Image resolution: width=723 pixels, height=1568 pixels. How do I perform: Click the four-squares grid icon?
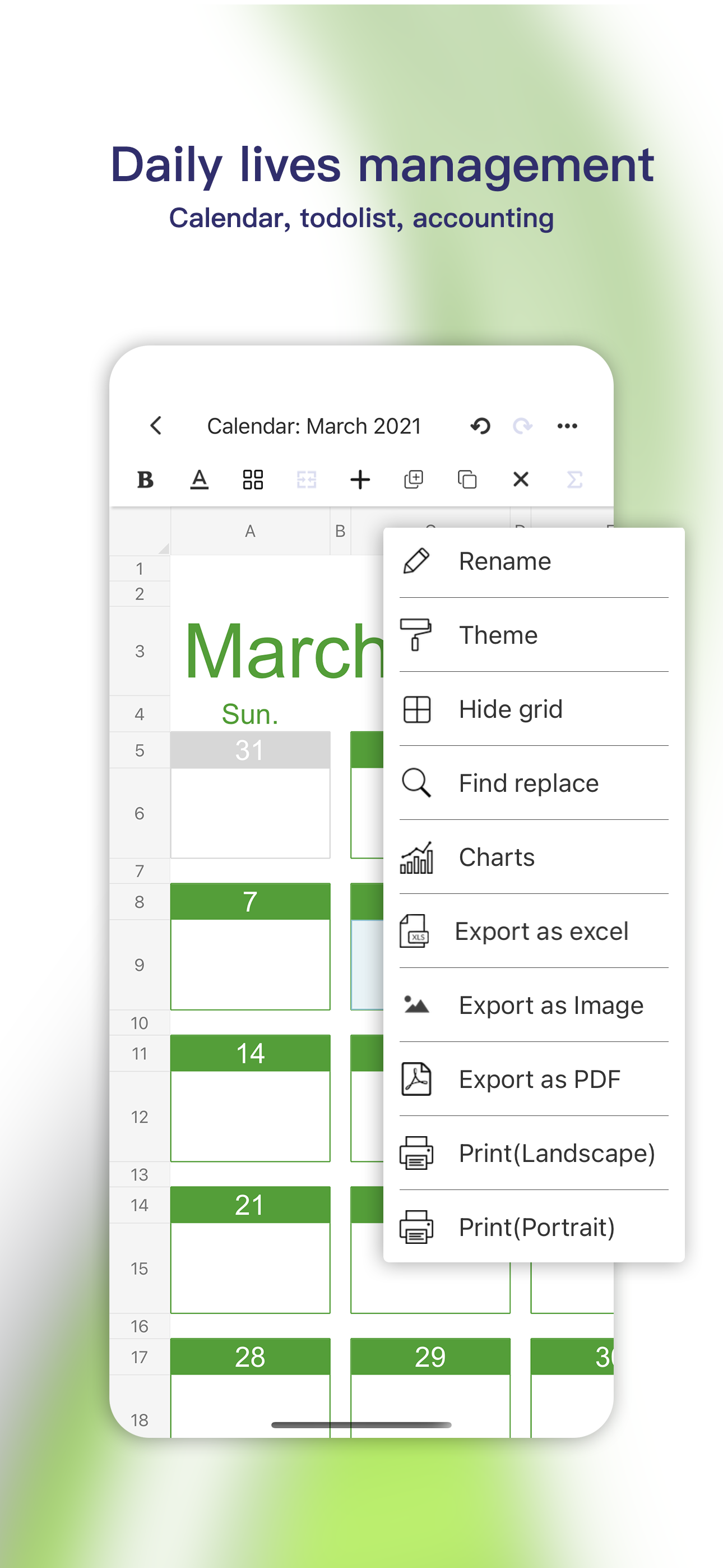[253, 479]
